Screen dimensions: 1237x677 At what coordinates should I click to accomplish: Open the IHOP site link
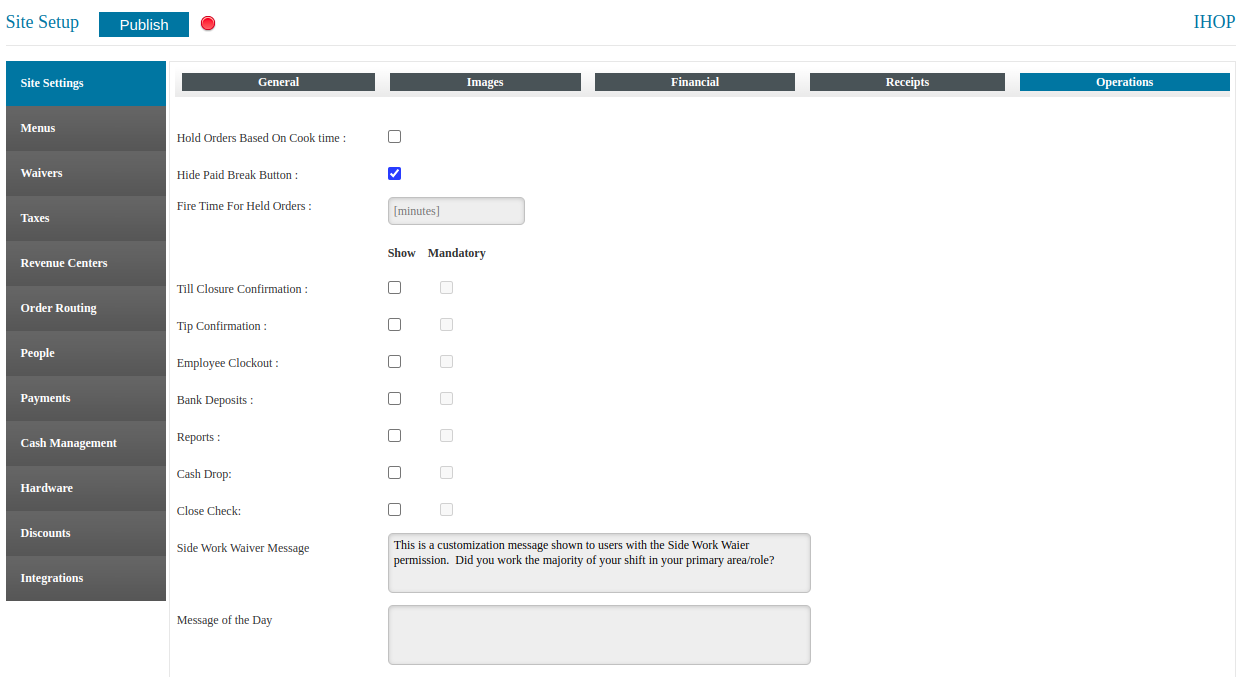pyautogui.click(x=1213, y=22)
